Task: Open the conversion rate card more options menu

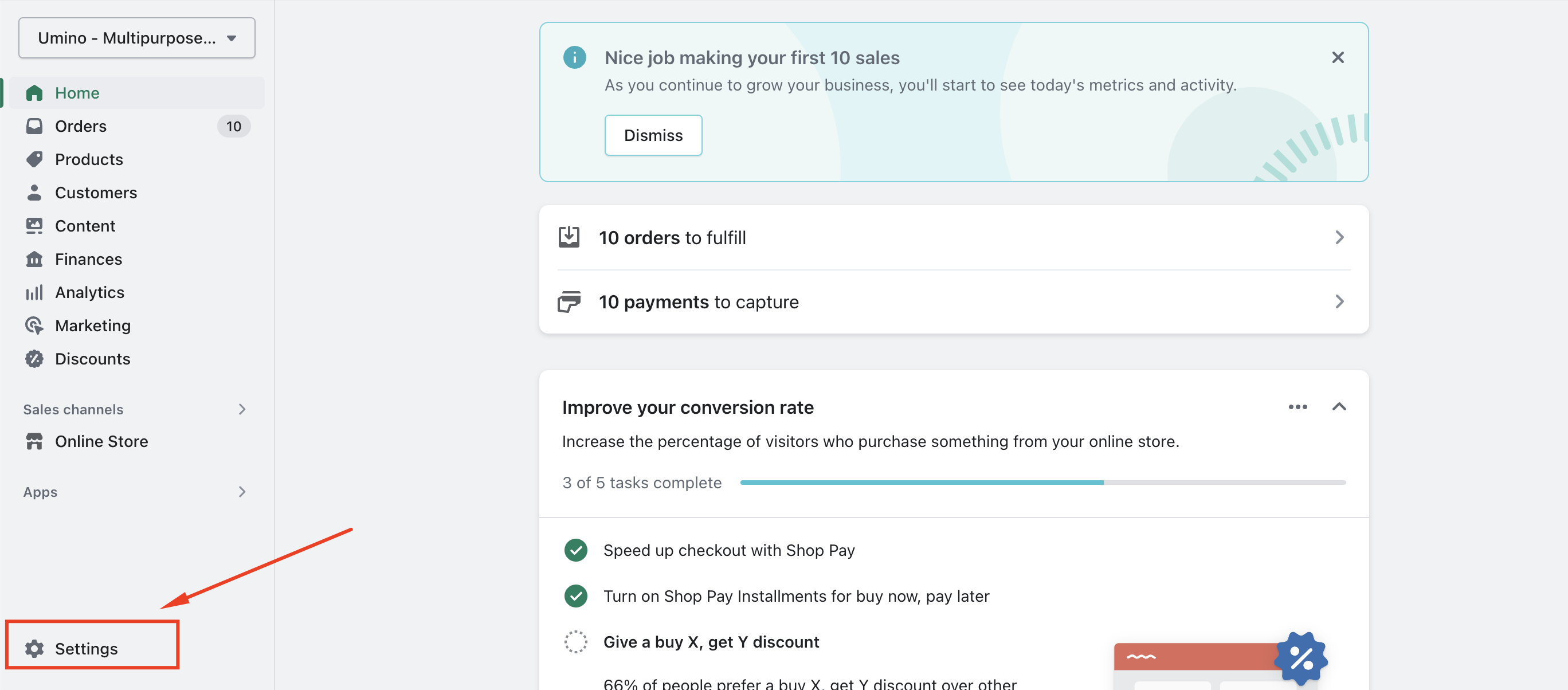Action: point(1297,407)
